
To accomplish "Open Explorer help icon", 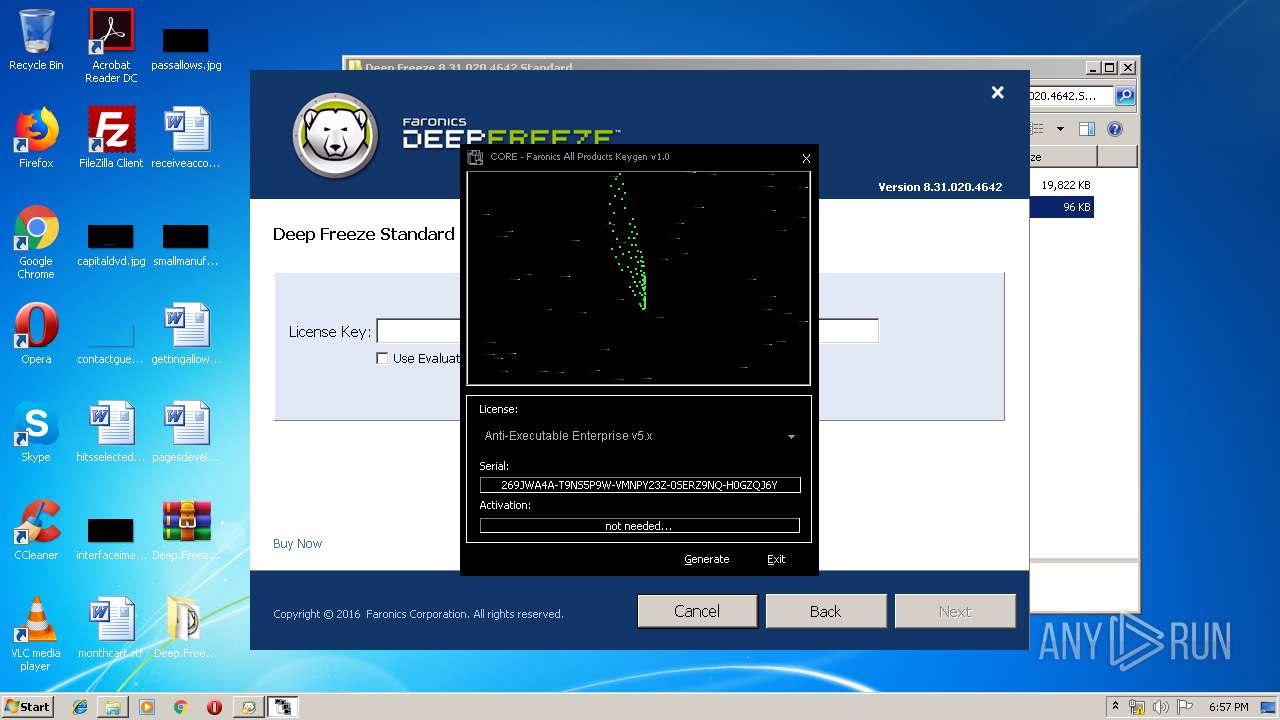I will [1115, 129].
